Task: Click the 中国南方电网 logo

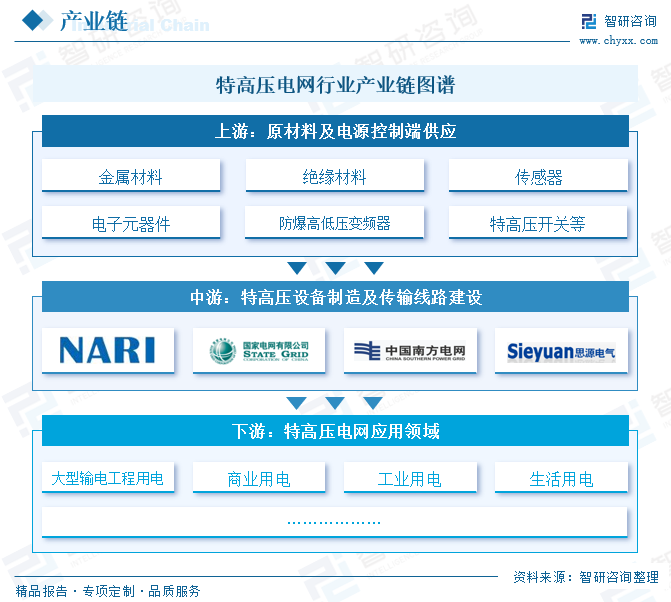Action: click(410, 350)
